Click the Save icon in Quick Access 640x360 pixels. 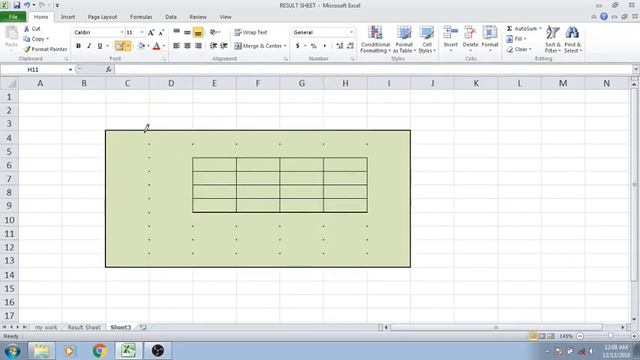(x=17, y=5)
